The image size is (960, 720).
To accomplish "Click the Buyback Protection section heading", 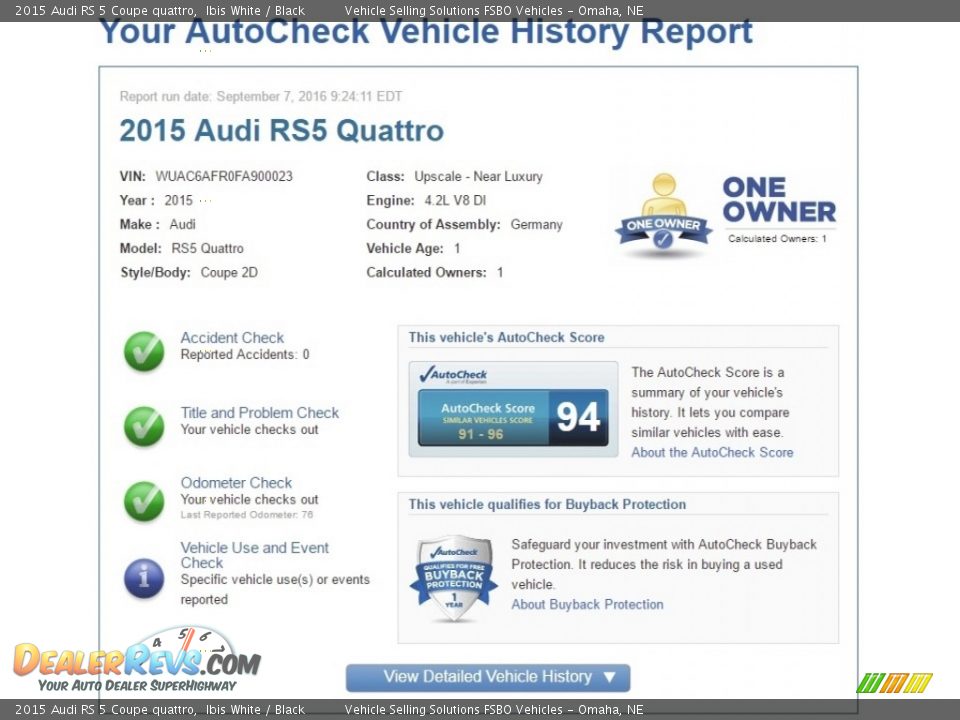I will coord(547,504).
